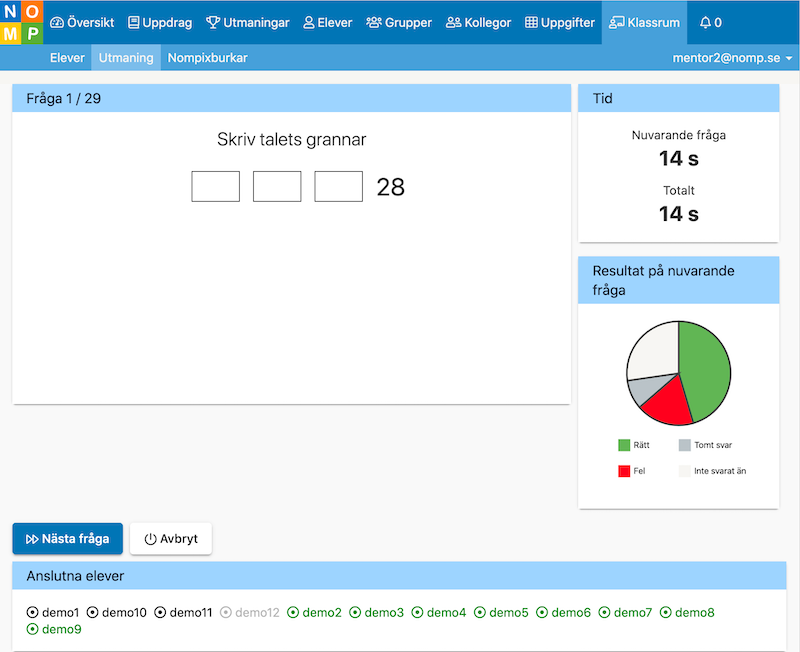
Task: Click the Utmaningar trophy icon
Action: pos(212,22)
